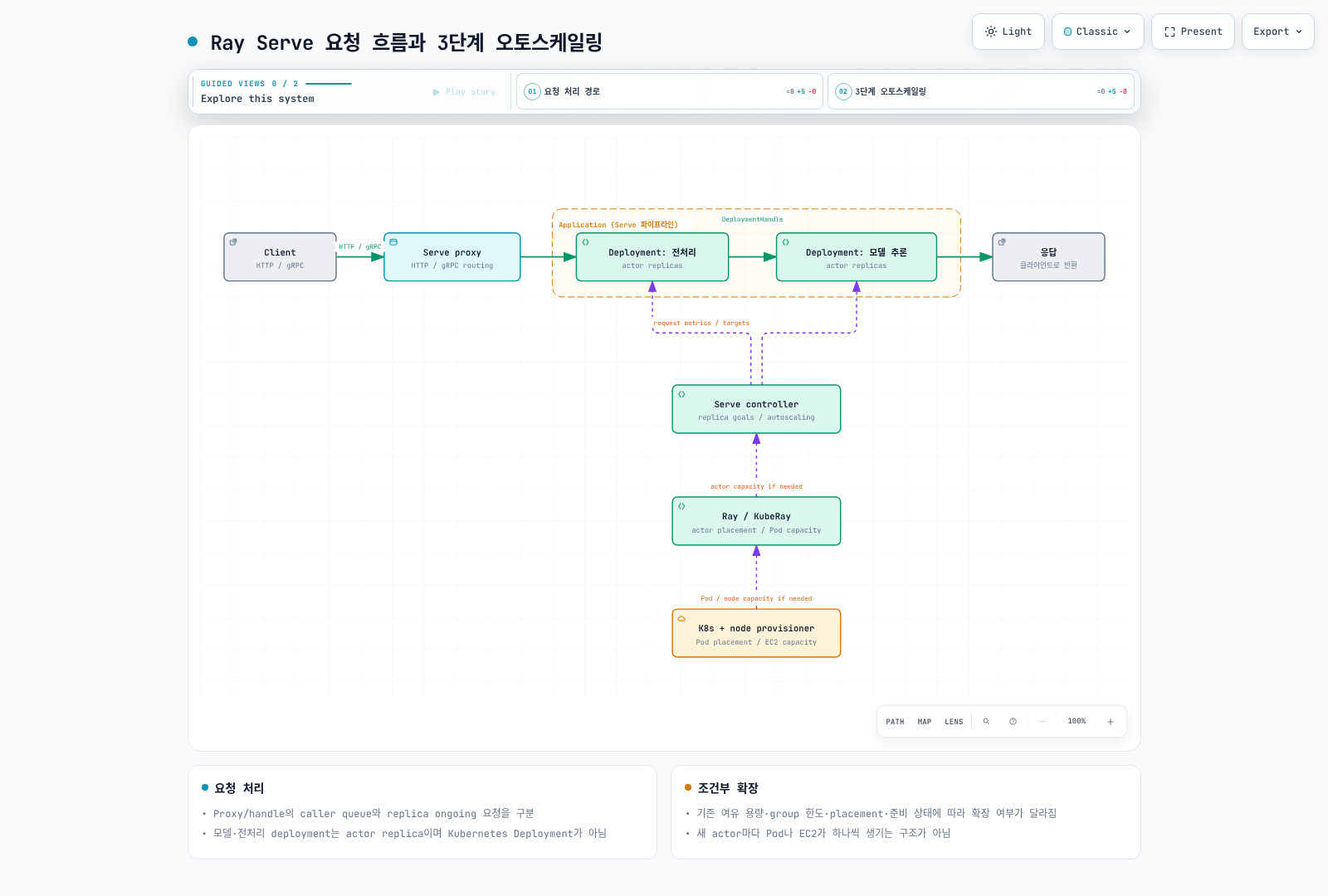
Task: Click the 조건부 확장 card heading
Action: pos(728,788)
